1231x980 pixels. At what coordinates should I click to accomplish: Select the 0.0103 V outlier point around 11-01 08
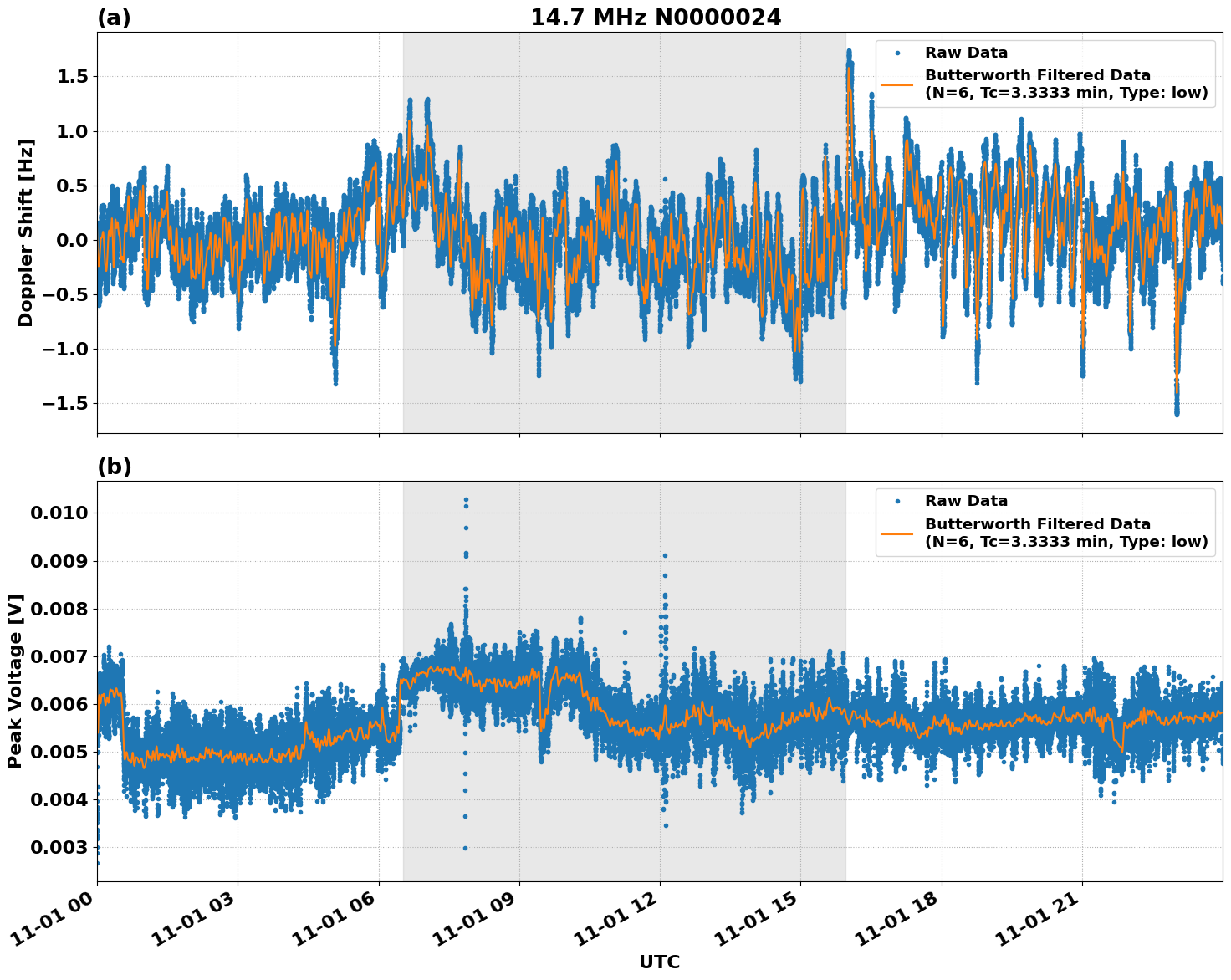(466, 499)
